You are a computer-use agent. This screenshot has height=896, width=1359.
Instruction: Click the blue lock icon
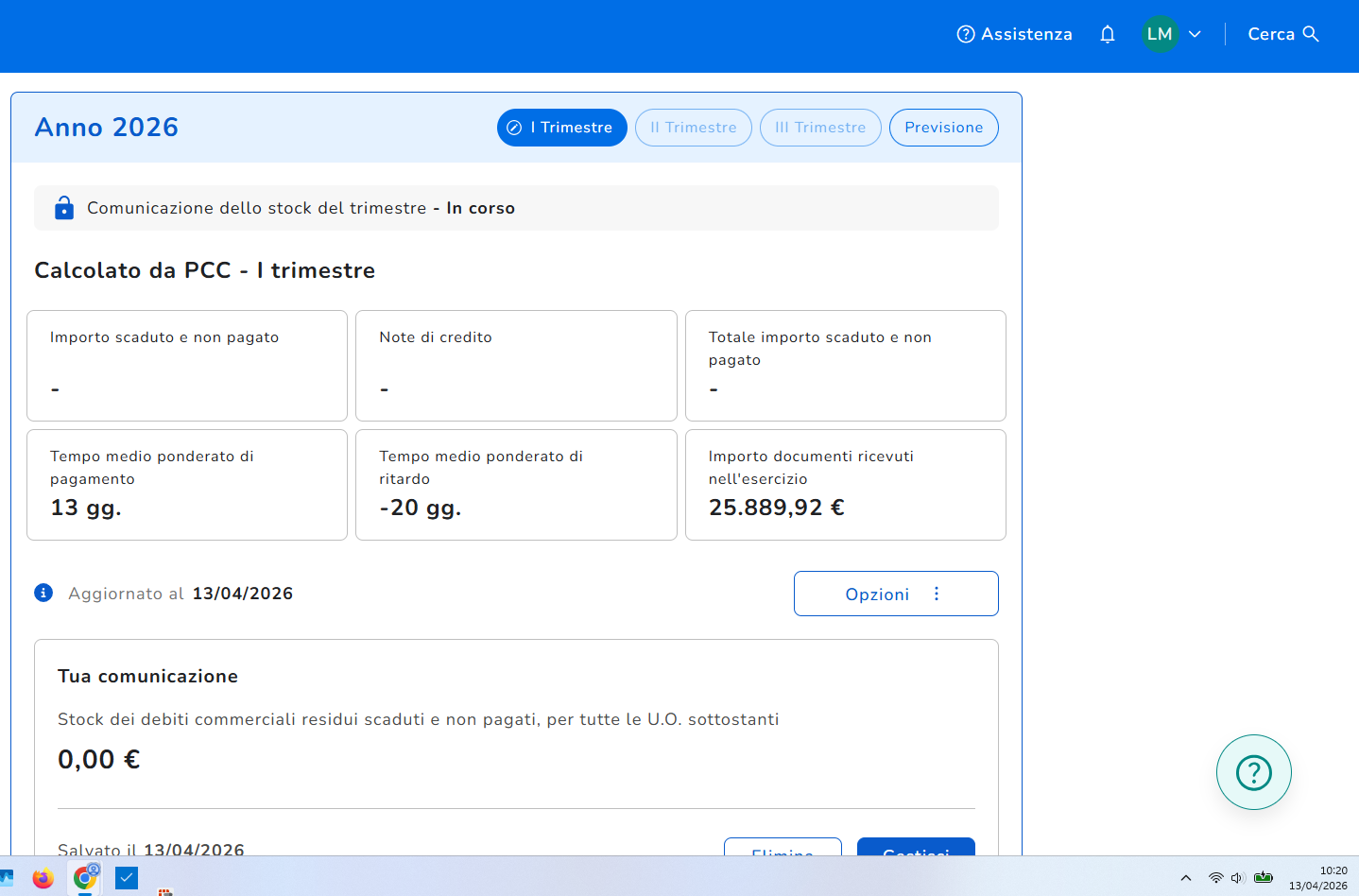64,208
